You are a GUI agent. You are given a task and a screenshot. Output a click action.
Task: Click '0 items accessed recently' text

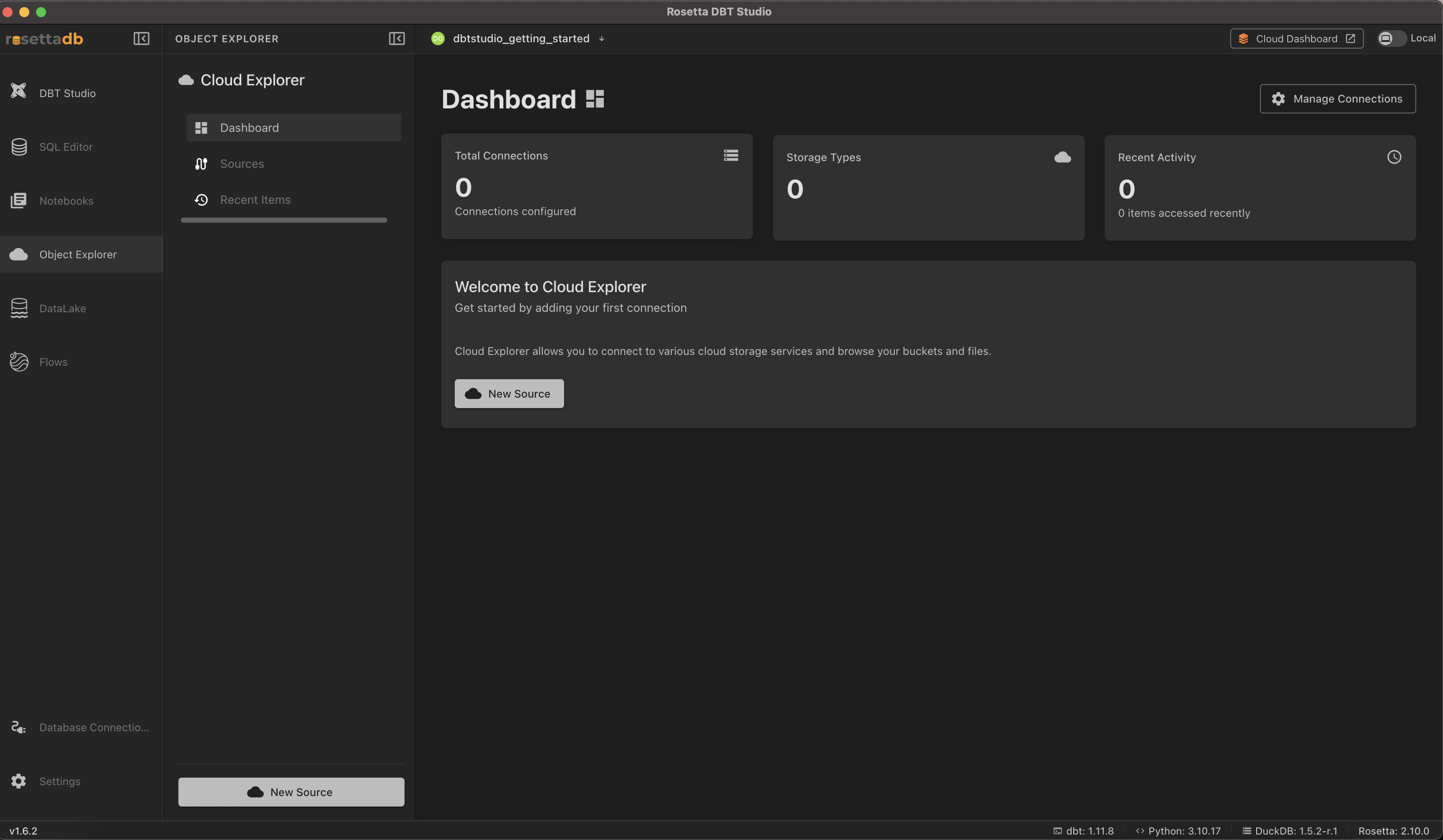[1184, 213]
